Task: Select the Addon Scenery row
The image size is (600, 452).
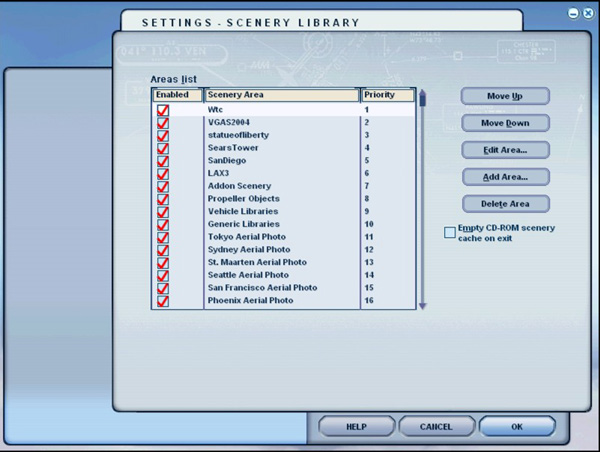Action: [284, 186]
